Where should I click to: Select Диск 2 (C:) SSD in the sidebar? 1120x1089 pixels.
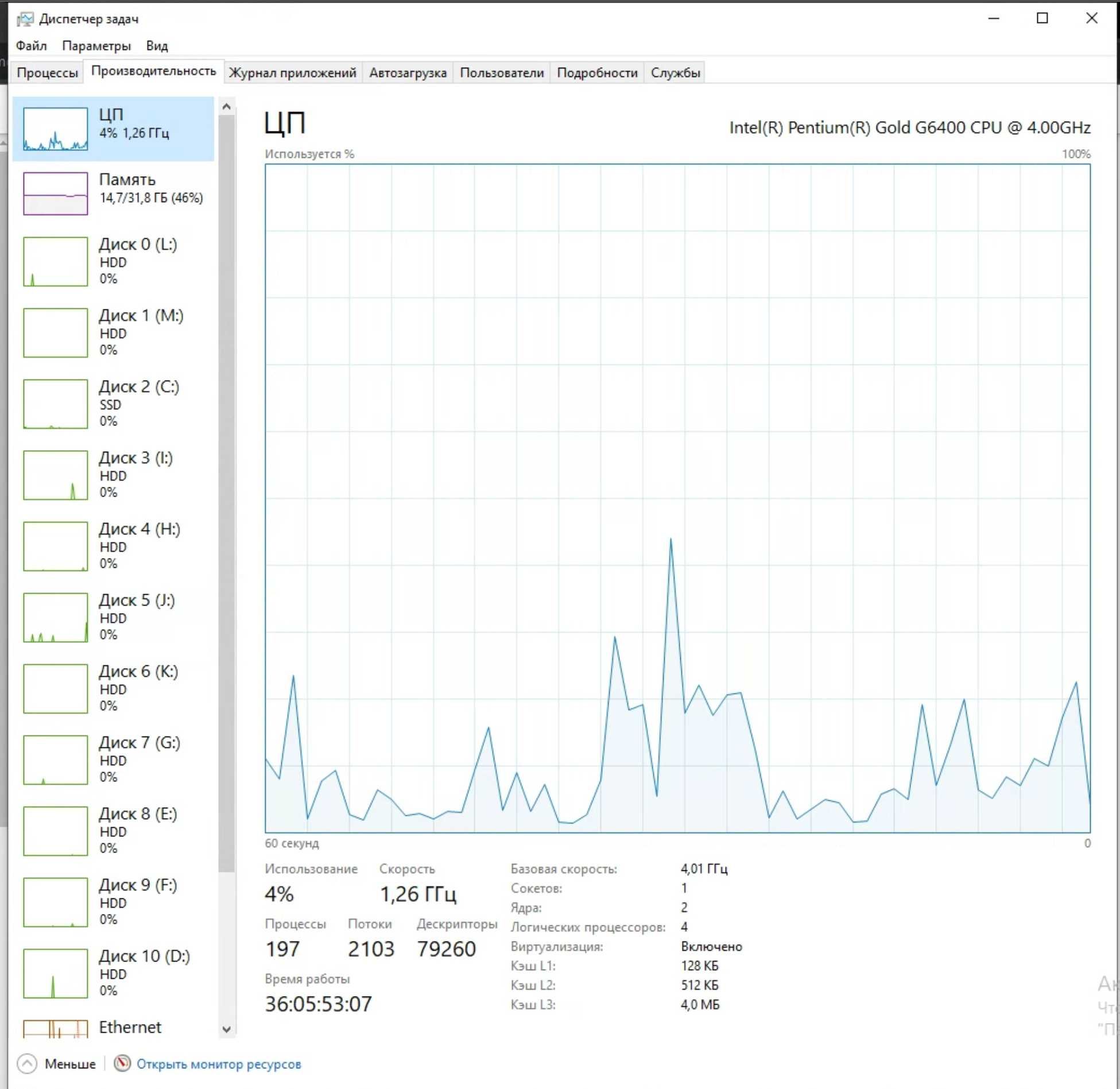coord(113,404)
